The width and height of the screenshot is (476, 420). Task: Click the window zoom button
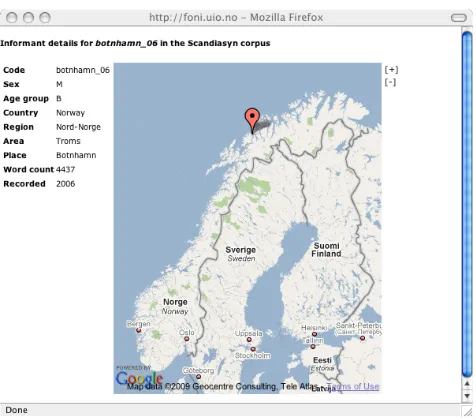pyautogui.click(x=45, y=17)
